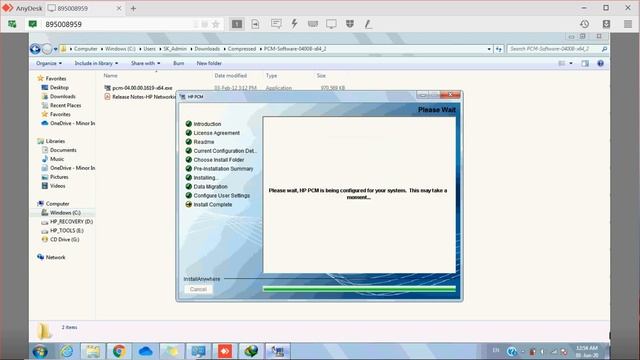Click Burn in Explorer toolbar

pyautogui.click(x=178, y=63)
